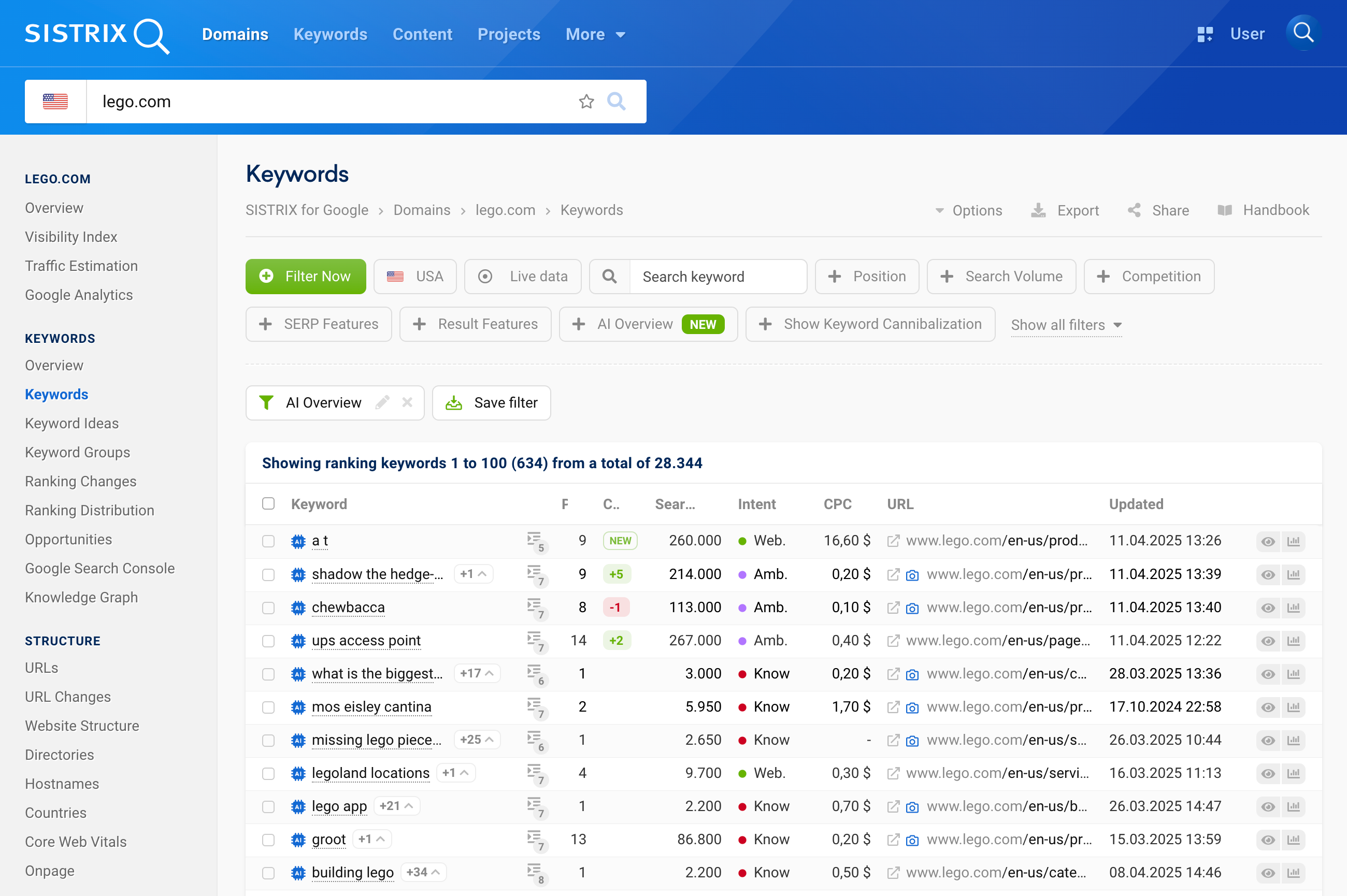Screen dimensions: 1347x896
Task: Expand the +17 variants for 'what is the biggest'
Action: (x=476, y=674)
